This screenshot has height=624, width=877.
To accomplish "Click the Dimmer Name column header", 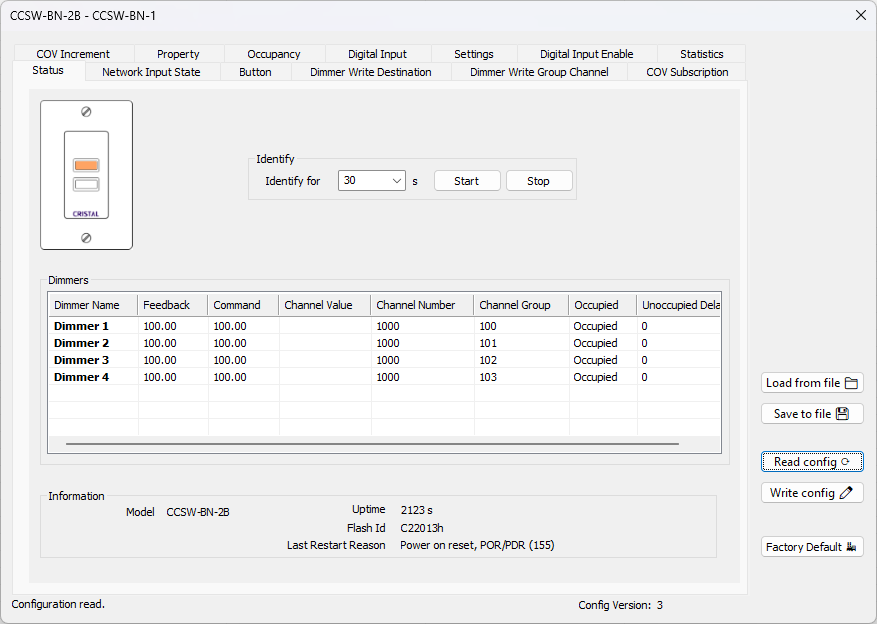I will point(93,305).
